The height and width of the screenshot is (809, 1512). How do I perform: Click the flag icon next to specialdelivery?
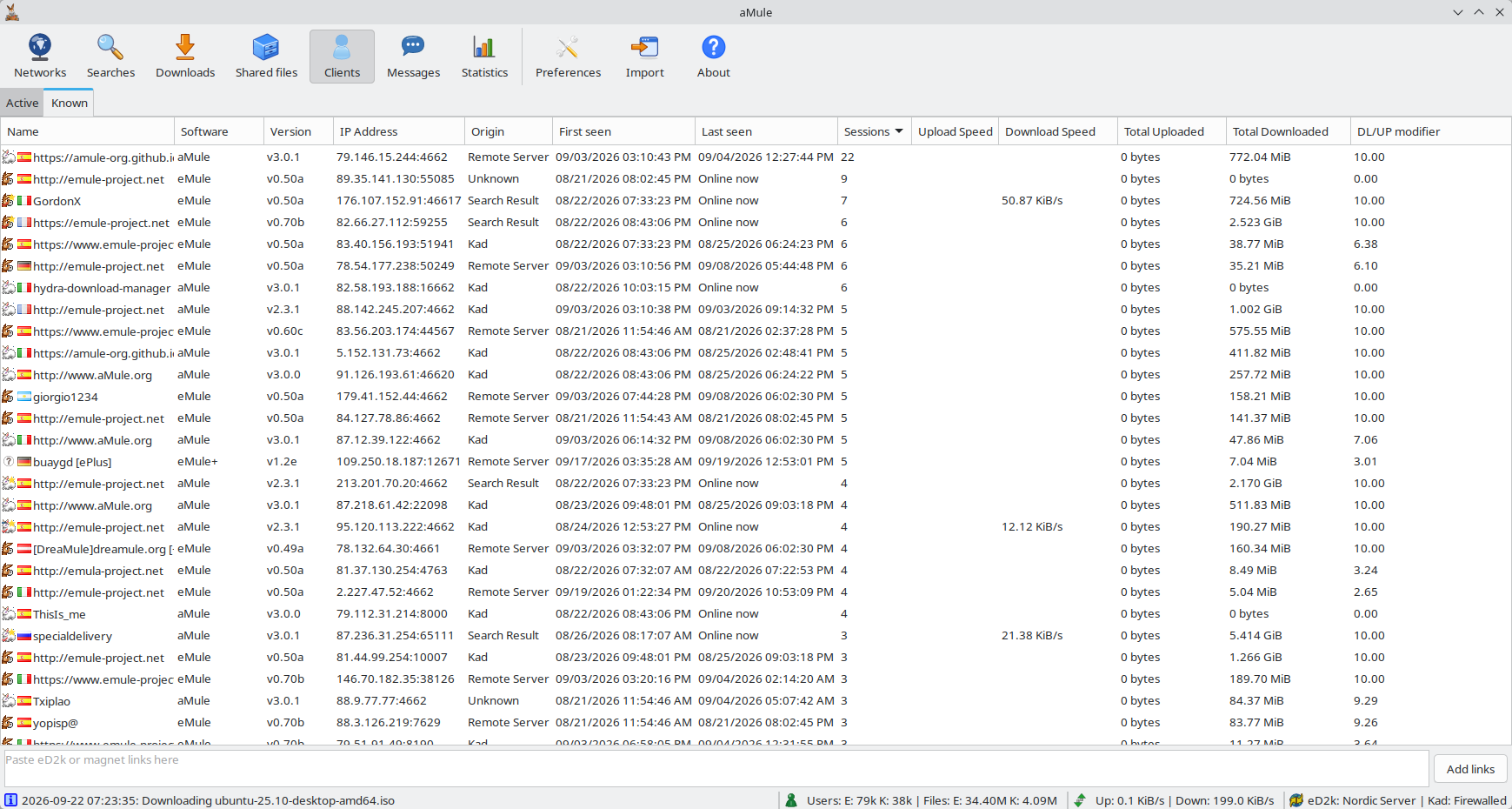coord(24,636)
